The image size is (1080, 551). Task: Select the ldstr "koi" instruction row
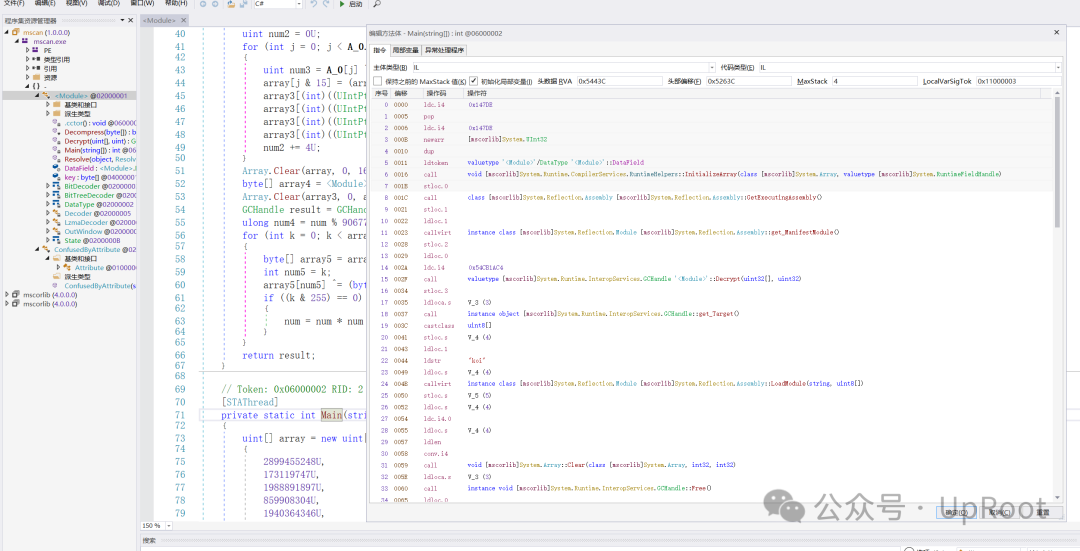point(712,360)
